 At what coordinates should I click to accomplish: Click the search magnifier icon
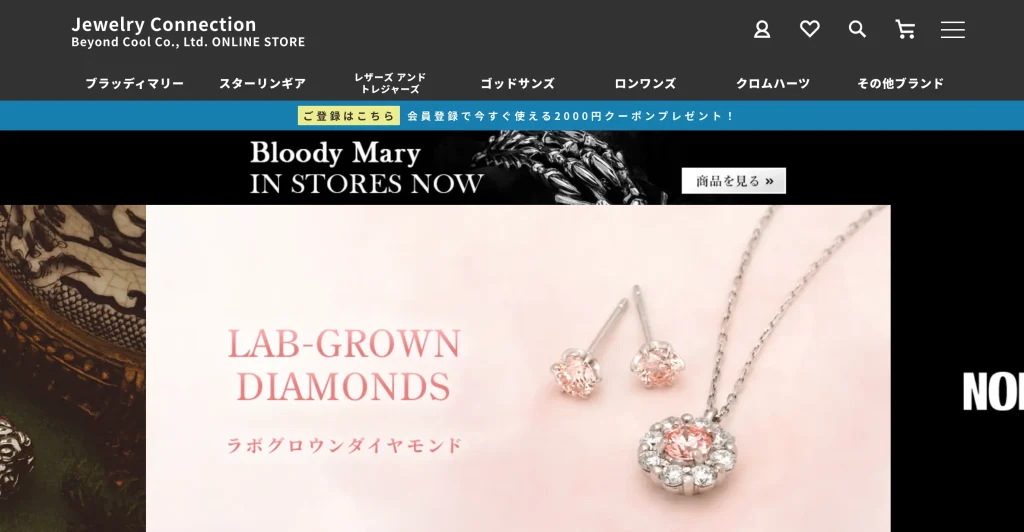click(857, 29)
